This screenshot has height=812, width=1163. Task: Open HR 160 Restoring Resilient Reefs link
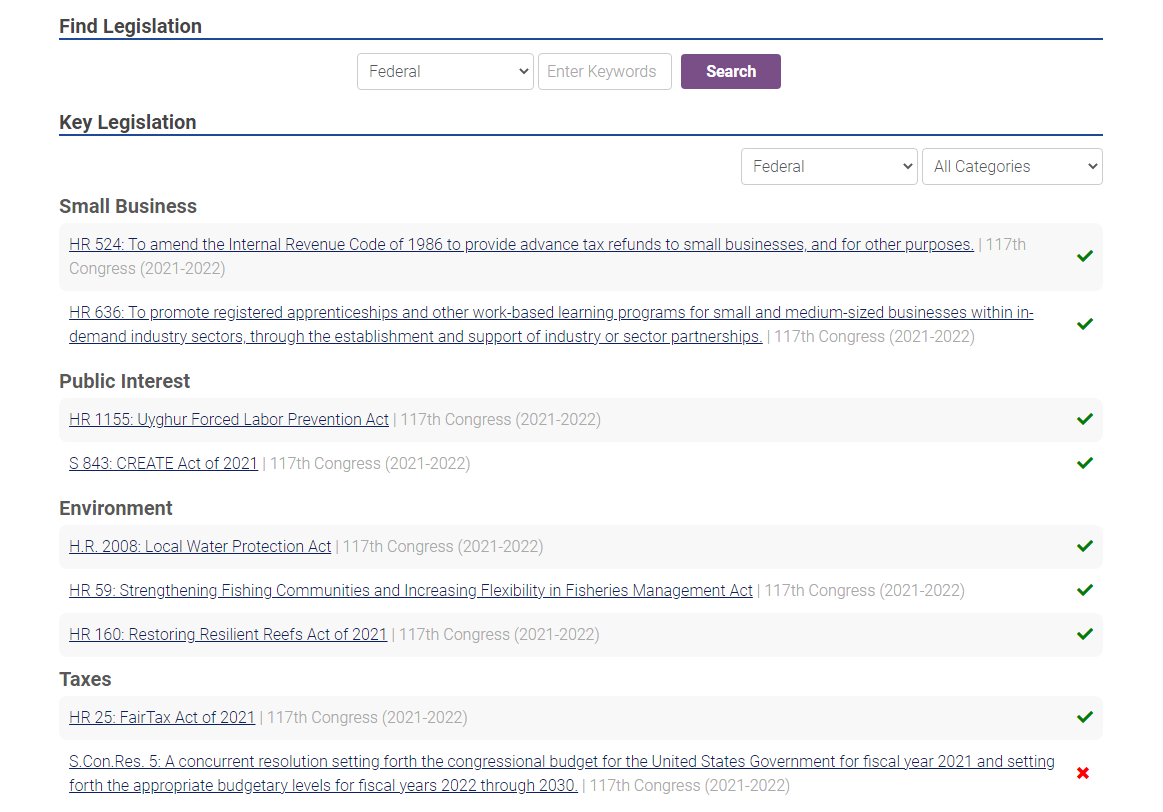pos(228,635)
